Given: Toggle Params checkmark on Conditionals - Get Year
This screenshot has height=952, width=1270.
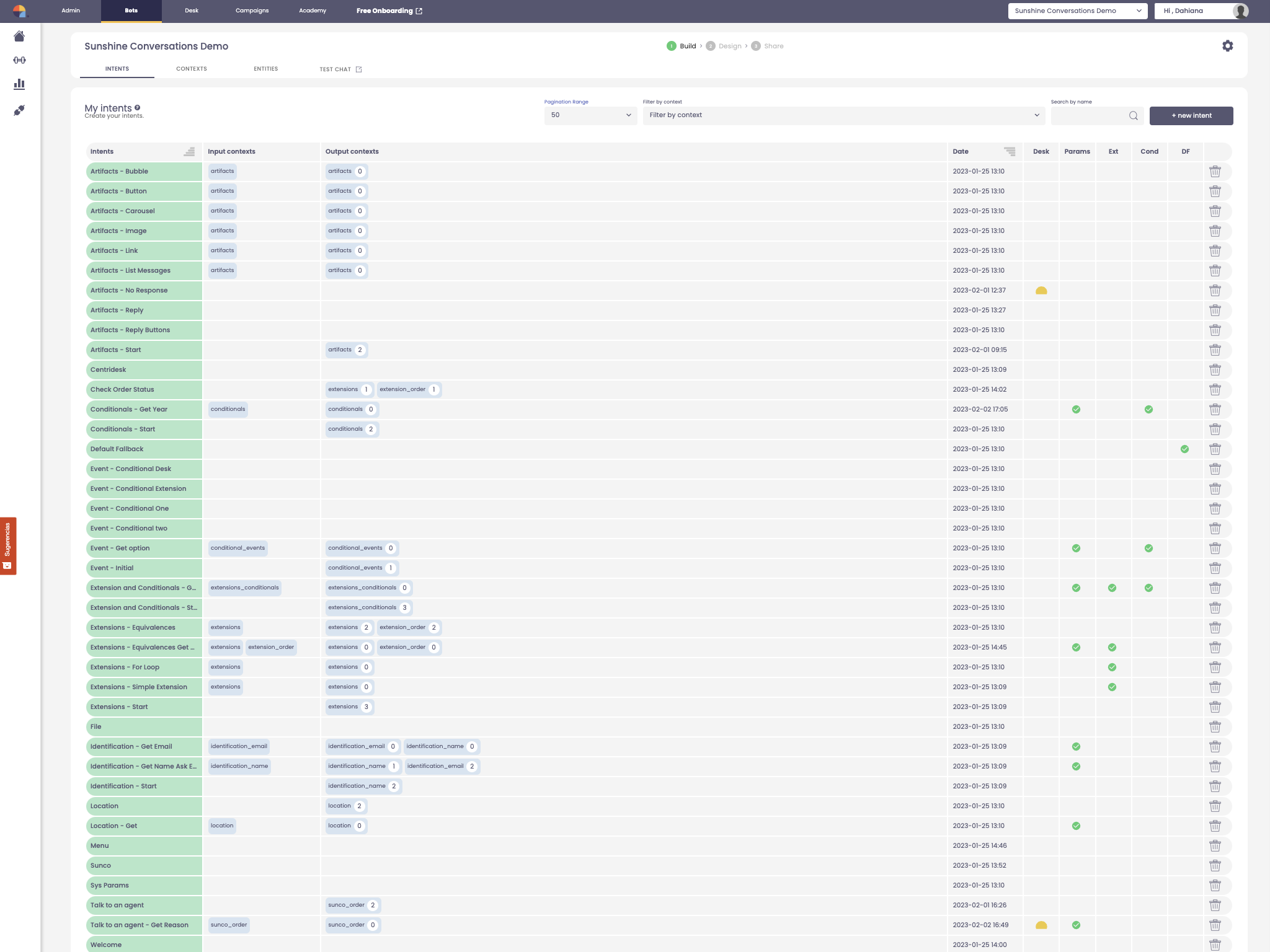Looking at the screenshot, I should [x=1076, y=410].
